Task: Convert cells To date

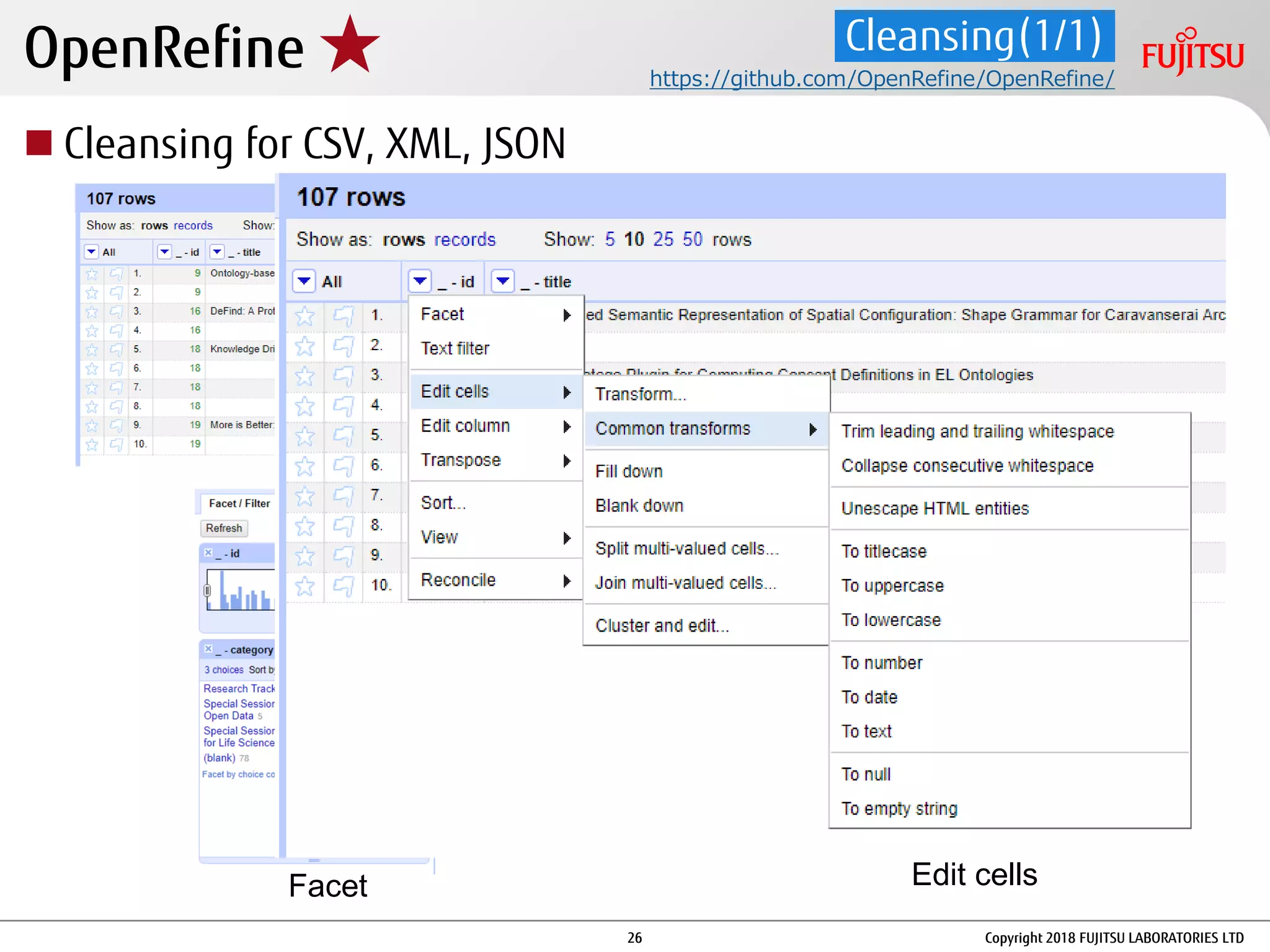Action: click(x=1010, y=697)
